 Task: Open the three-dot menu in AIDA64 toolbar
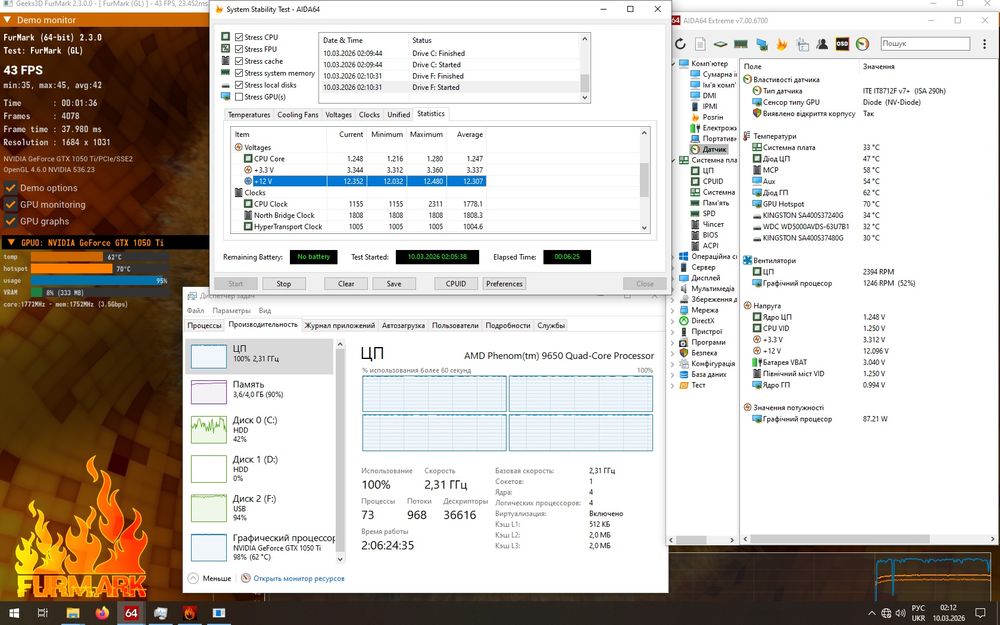tap(985, 43)
